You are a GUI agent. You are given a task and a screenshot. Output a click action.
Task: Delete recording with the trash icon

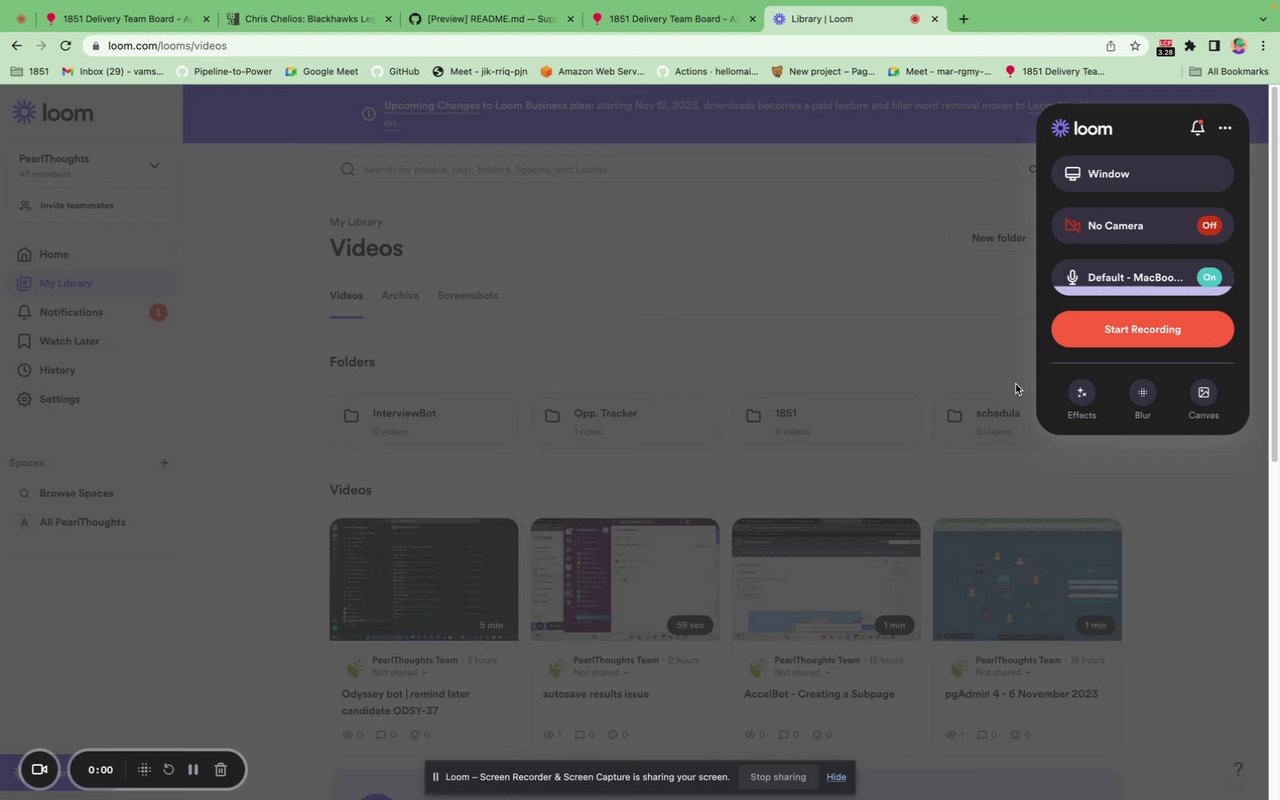tap(221, 770)
